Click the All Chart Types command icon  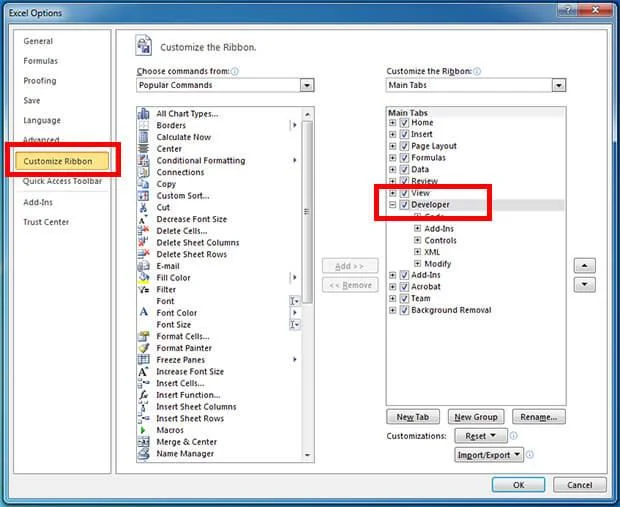tap(143, 114)
